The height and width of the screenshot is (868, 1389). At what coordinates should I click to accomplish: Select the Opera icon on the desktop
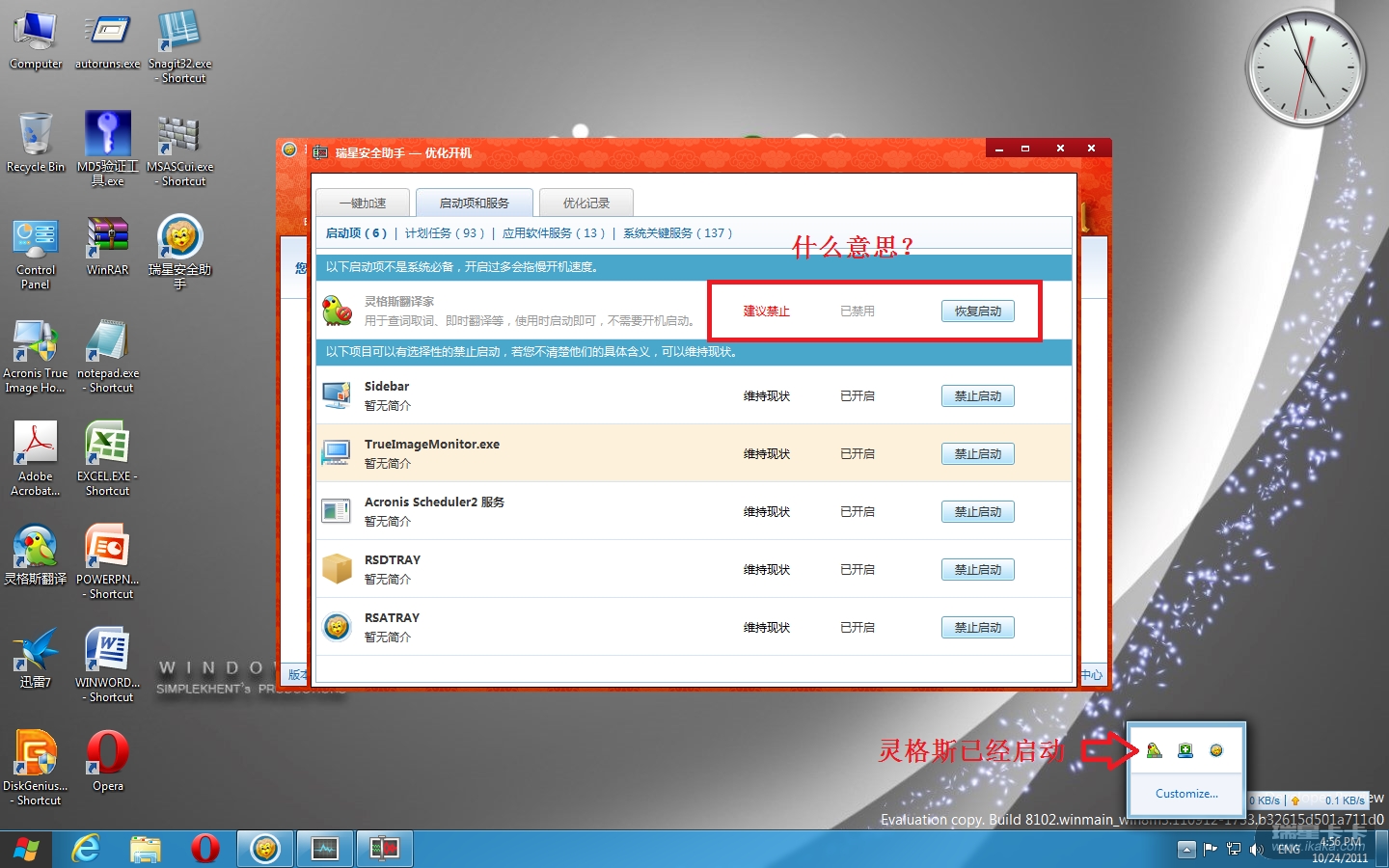107,763
